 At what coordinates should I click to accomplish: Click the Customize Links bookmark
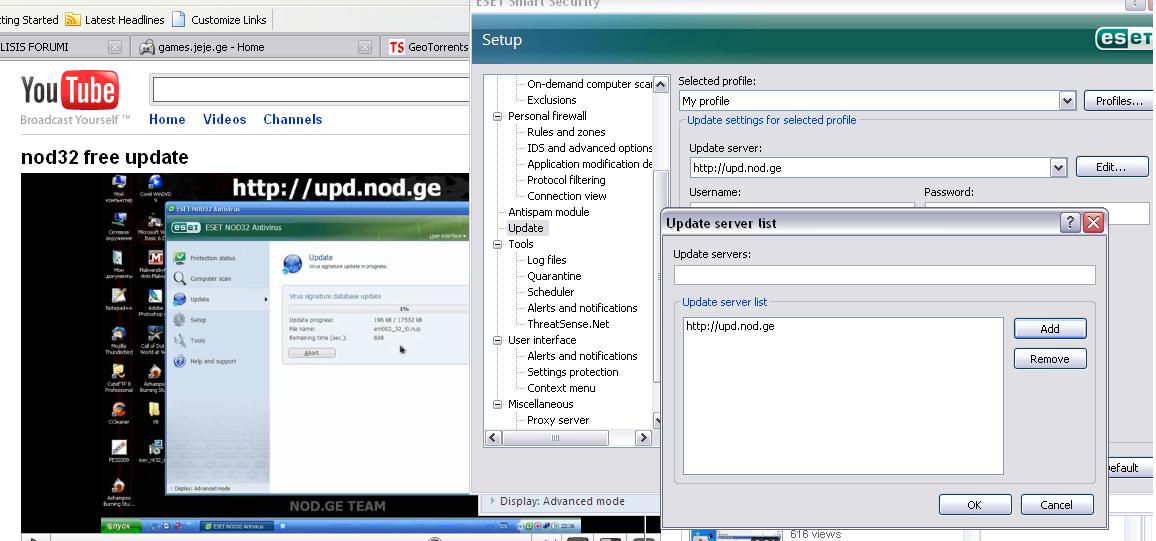coord(220,20)
